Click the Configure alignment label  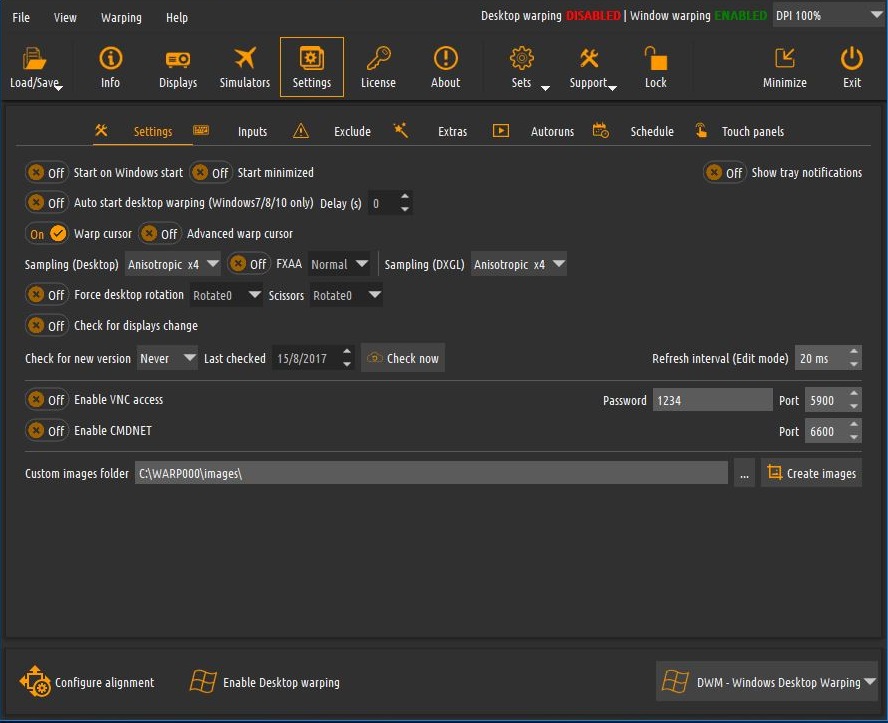tap(104, 682)
